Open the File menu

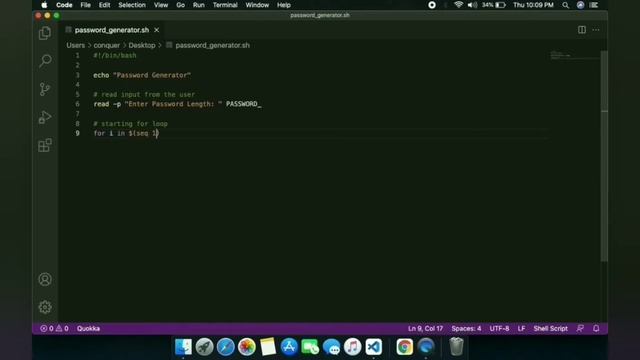85,5
